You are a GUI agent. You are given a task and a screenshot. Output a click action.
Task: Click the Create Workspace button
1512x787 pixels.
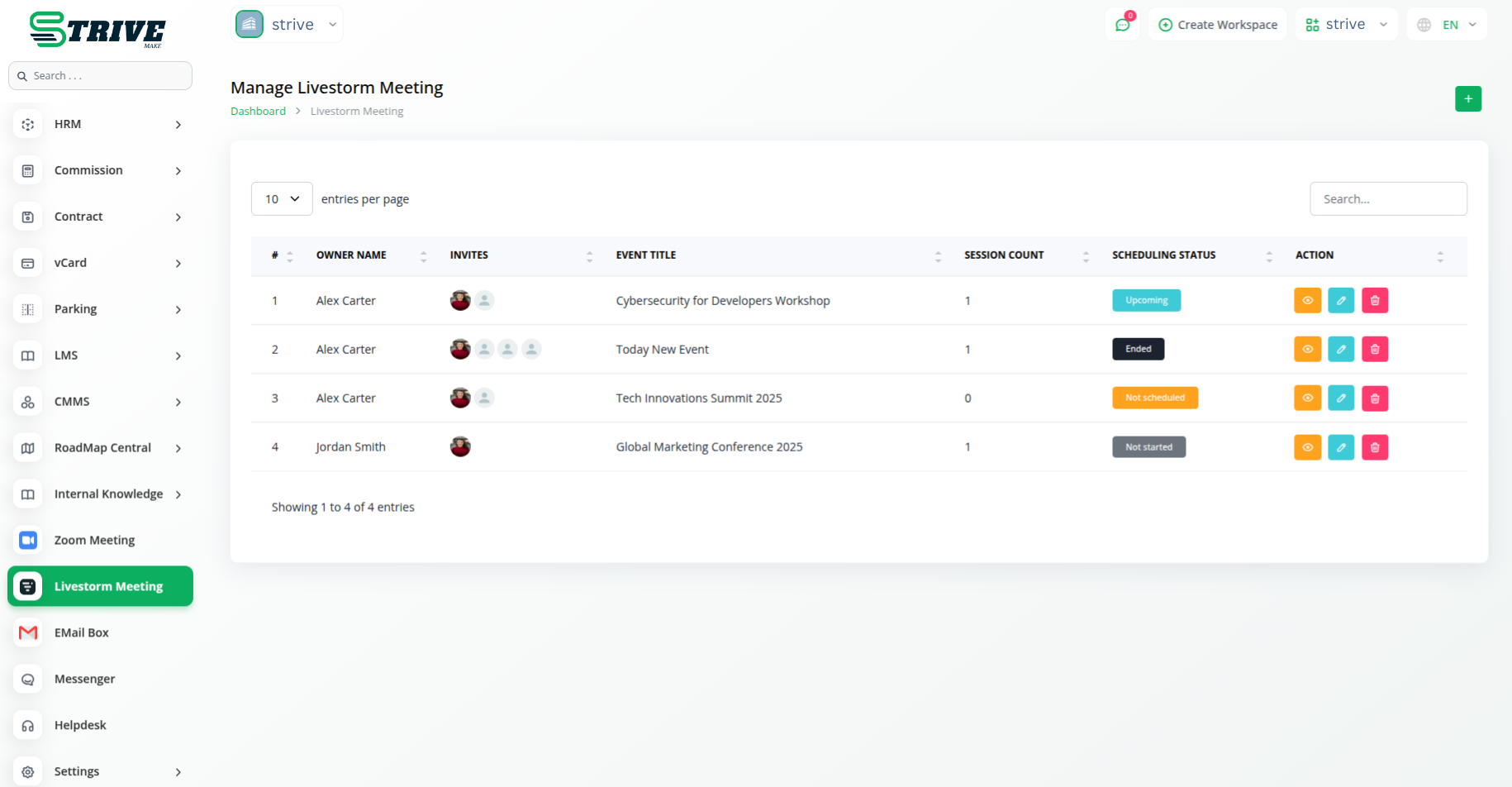1218,25
